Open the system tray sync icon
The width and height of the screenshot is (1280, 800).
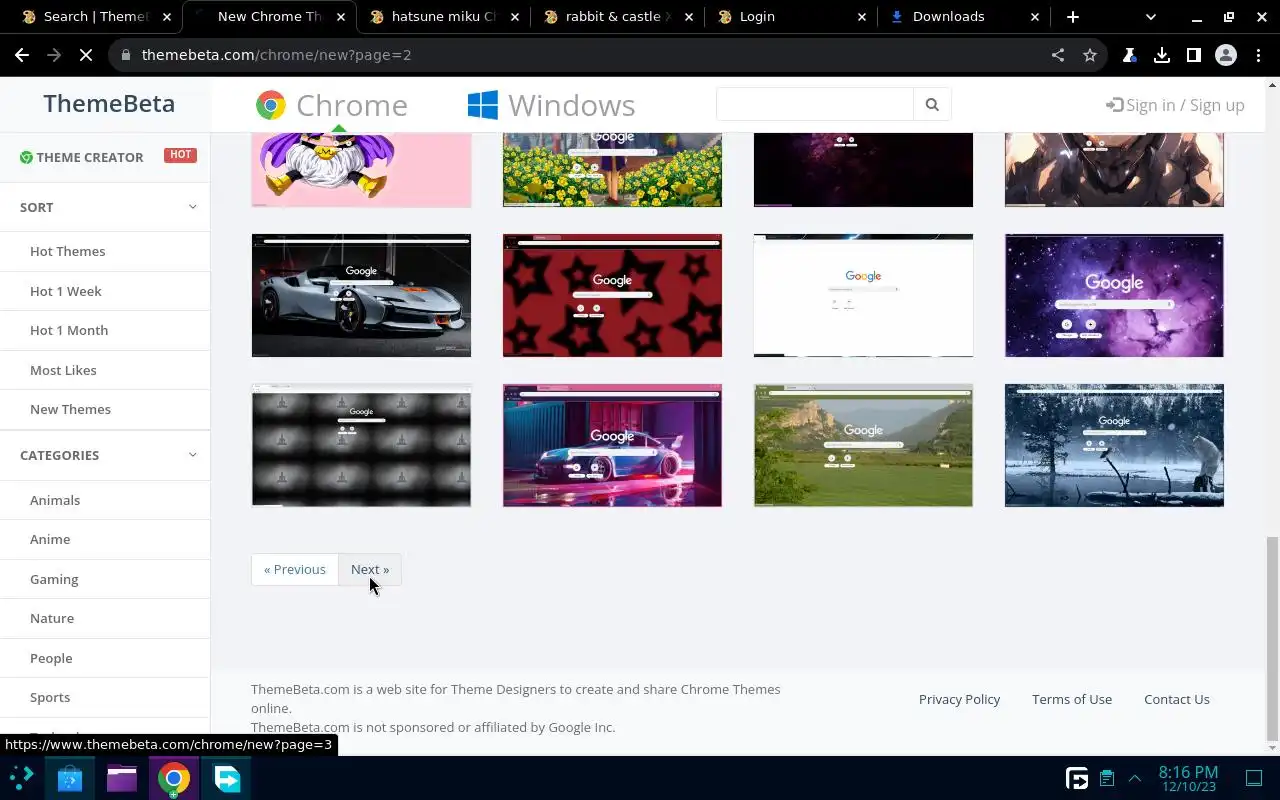point(1077,778)
